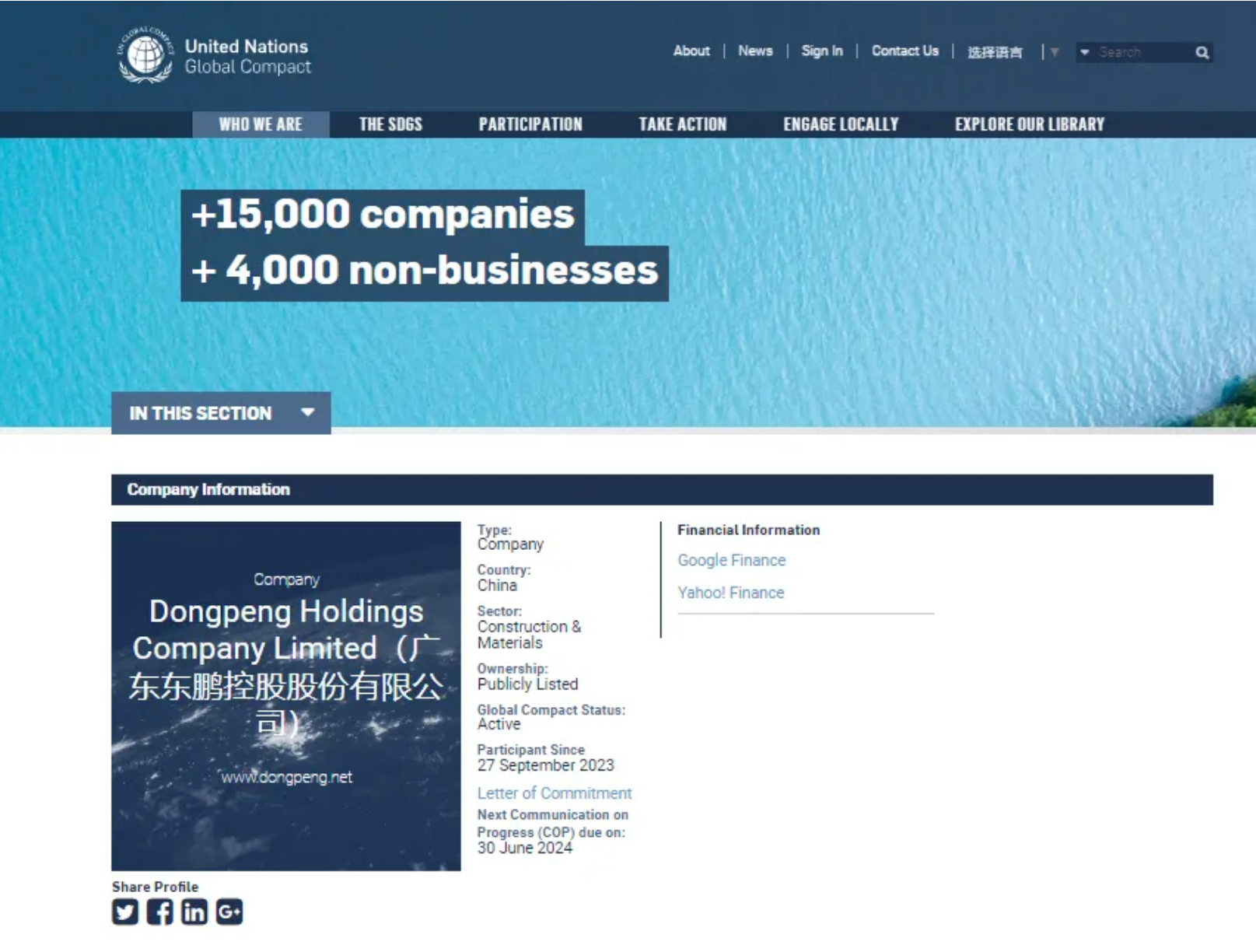Share profile on Facebook

(159, 912)
